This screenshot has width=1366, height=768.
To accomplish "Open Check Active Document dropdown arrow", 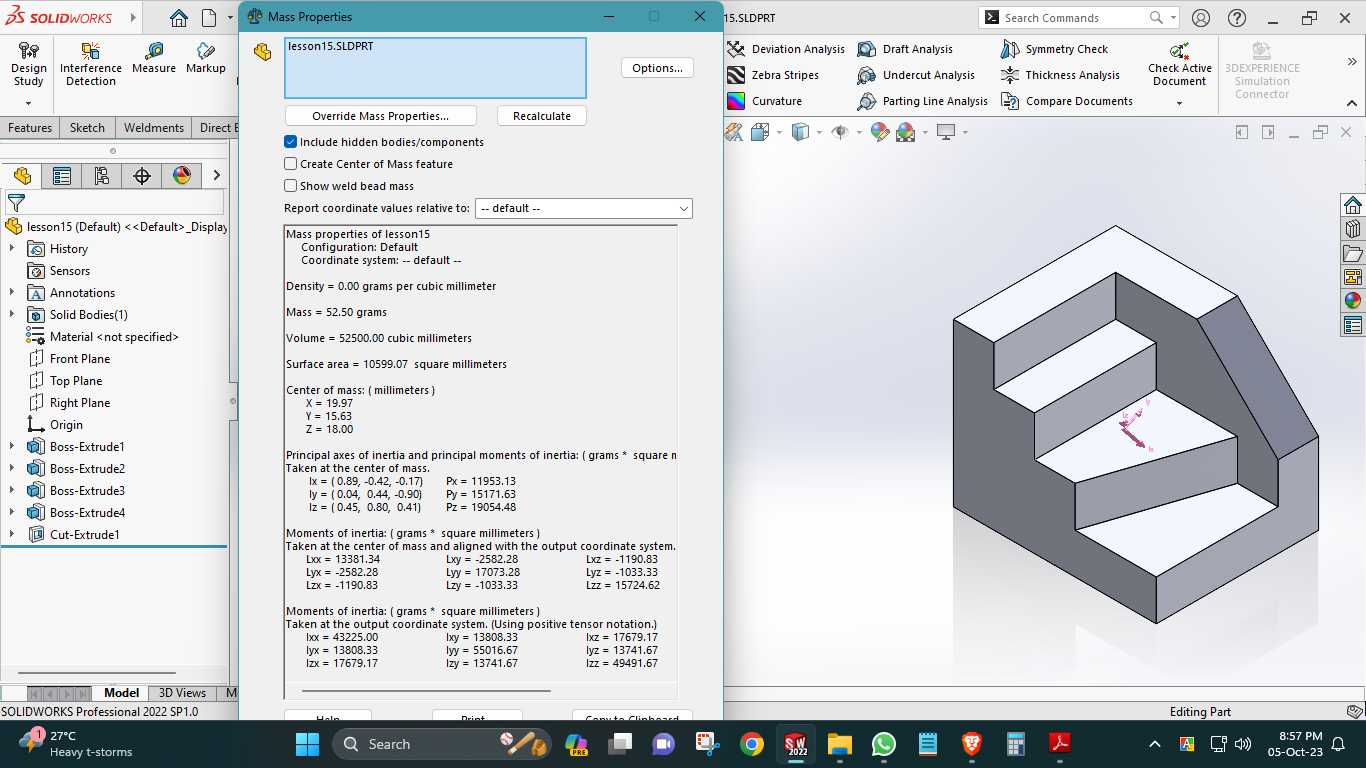I will coord(1180,103).
